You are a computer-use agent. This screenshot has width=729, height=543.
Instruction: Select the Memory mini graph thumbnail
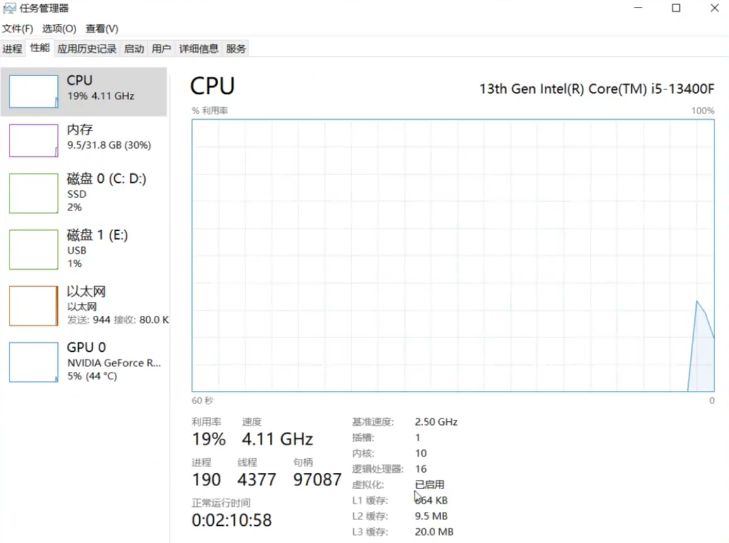[x=34, y=140]
